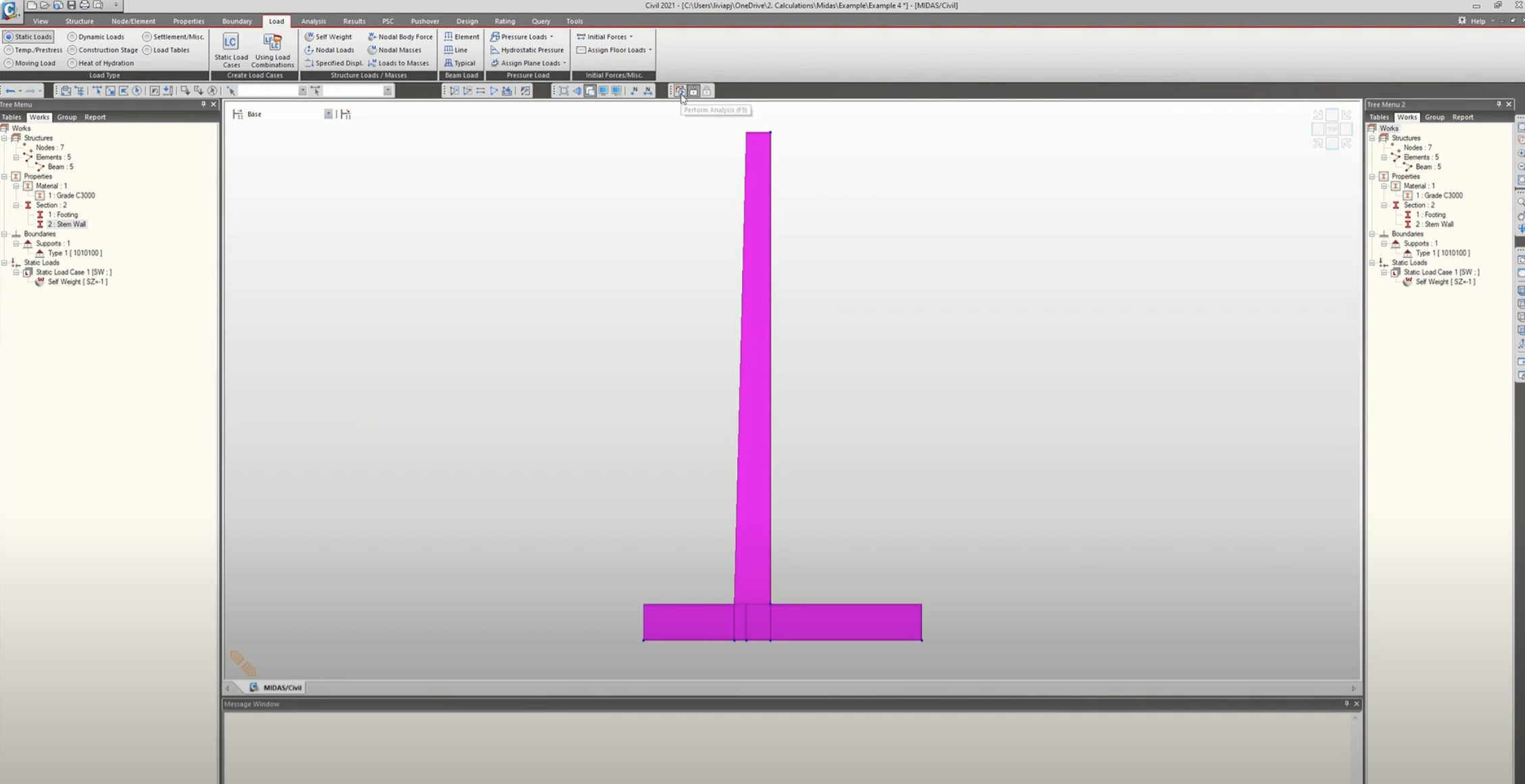The width and height of the screenshot is (1525, 784).
Task: Click inside the Message Window text area
Action: [787, 747]
